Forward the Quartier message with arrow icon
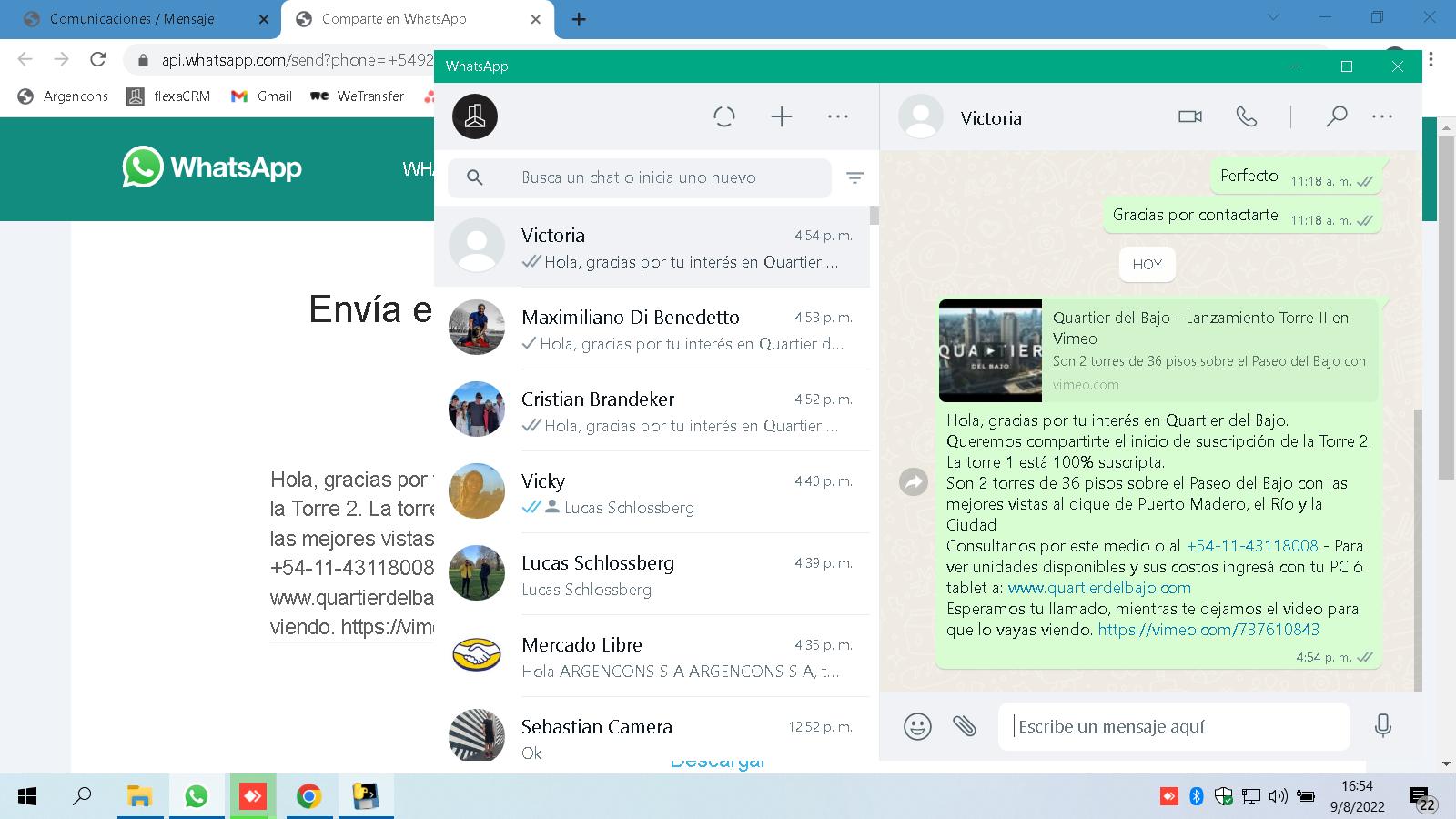This screenshot has height=819, width=1456. [x=914, y=481]
